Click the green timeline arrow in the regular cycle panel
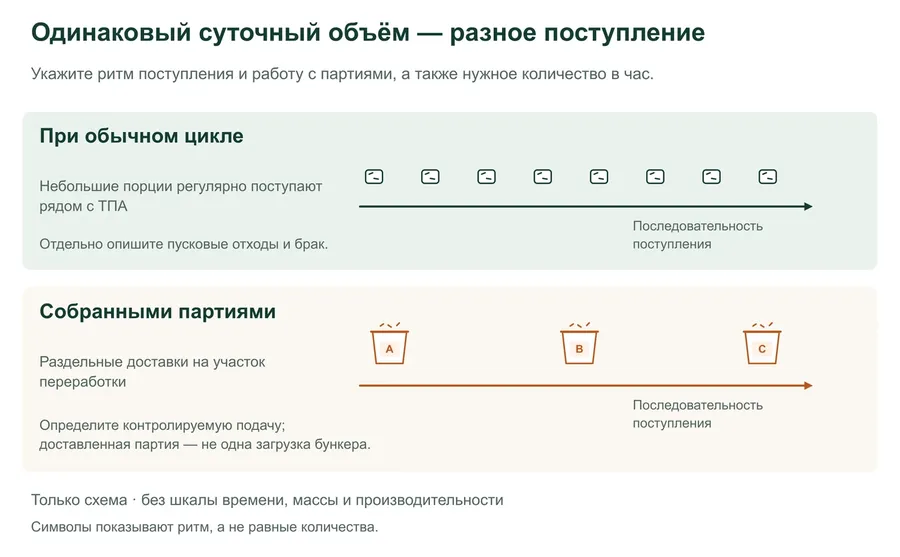Image resolution: width=900 pixels, height=557 pixels. coord(585,206)
